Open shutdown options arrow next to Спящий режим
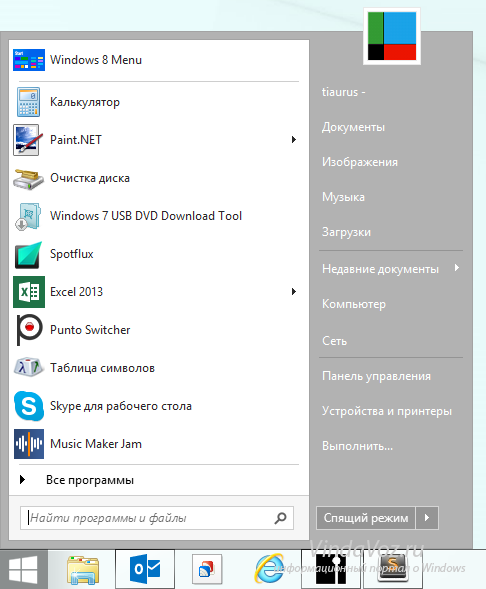 point(427,518)
